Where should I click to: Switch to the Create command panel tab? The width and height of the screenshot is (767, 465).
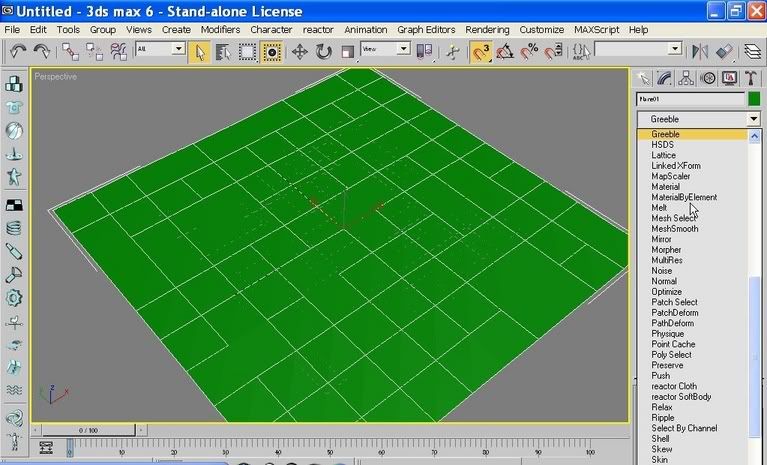coord(644,78)
